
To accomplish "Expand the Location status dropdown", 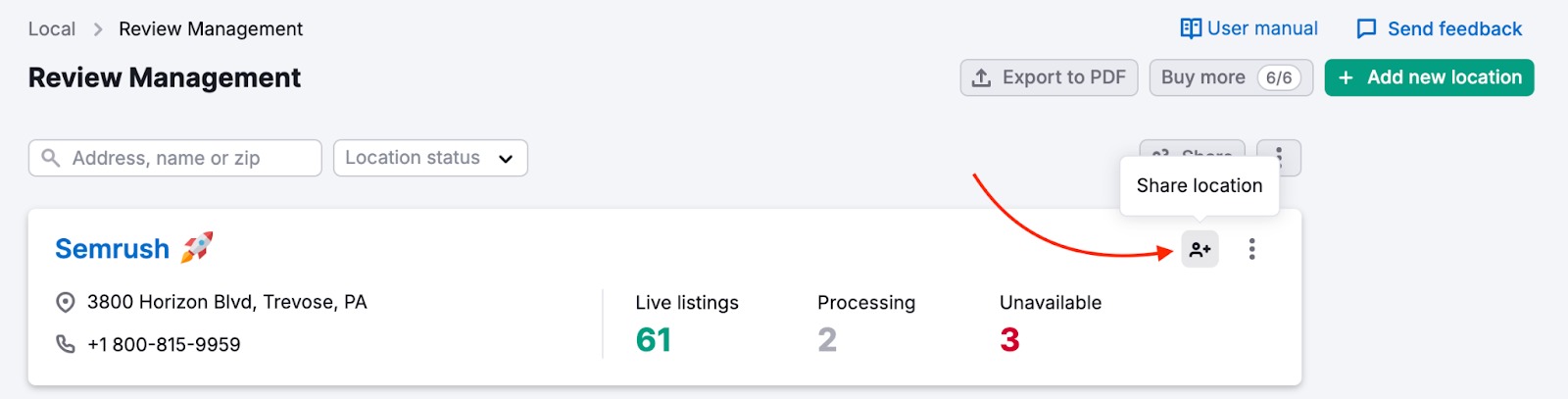I will click(429, 158).
